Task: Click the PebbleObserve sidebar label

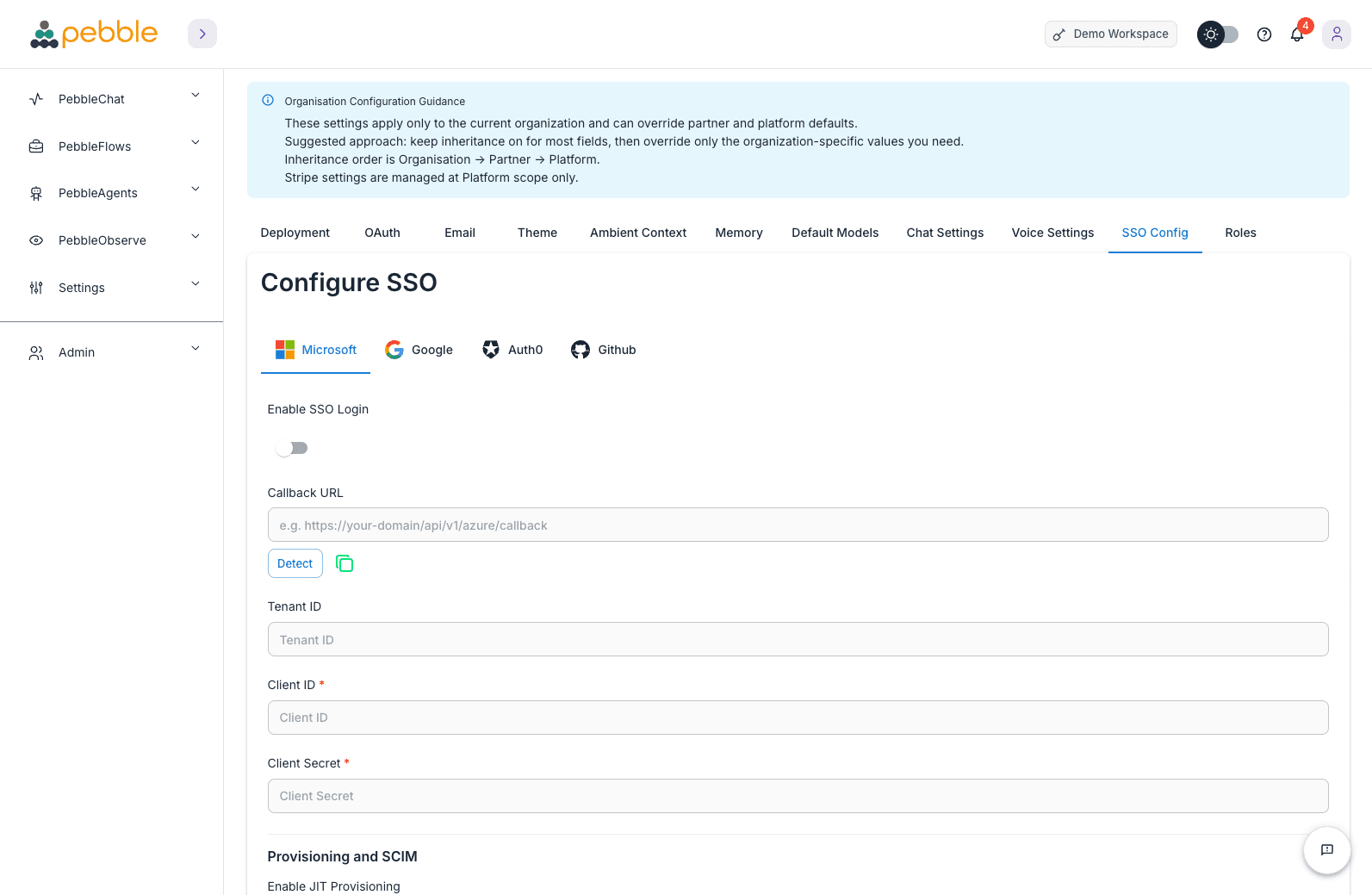Action: pos(102,240)
